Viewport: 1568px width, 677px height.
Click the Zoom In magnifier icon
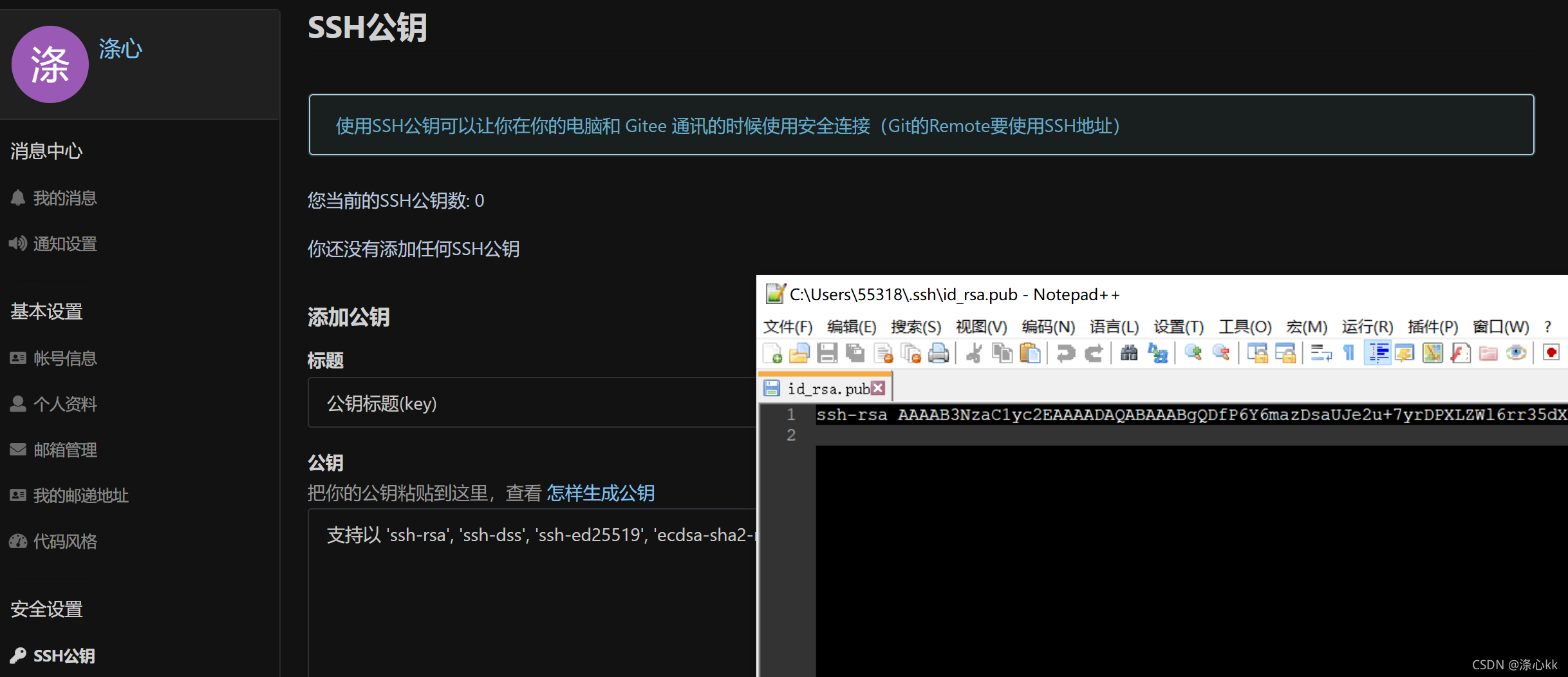[x=1193, y=353]
